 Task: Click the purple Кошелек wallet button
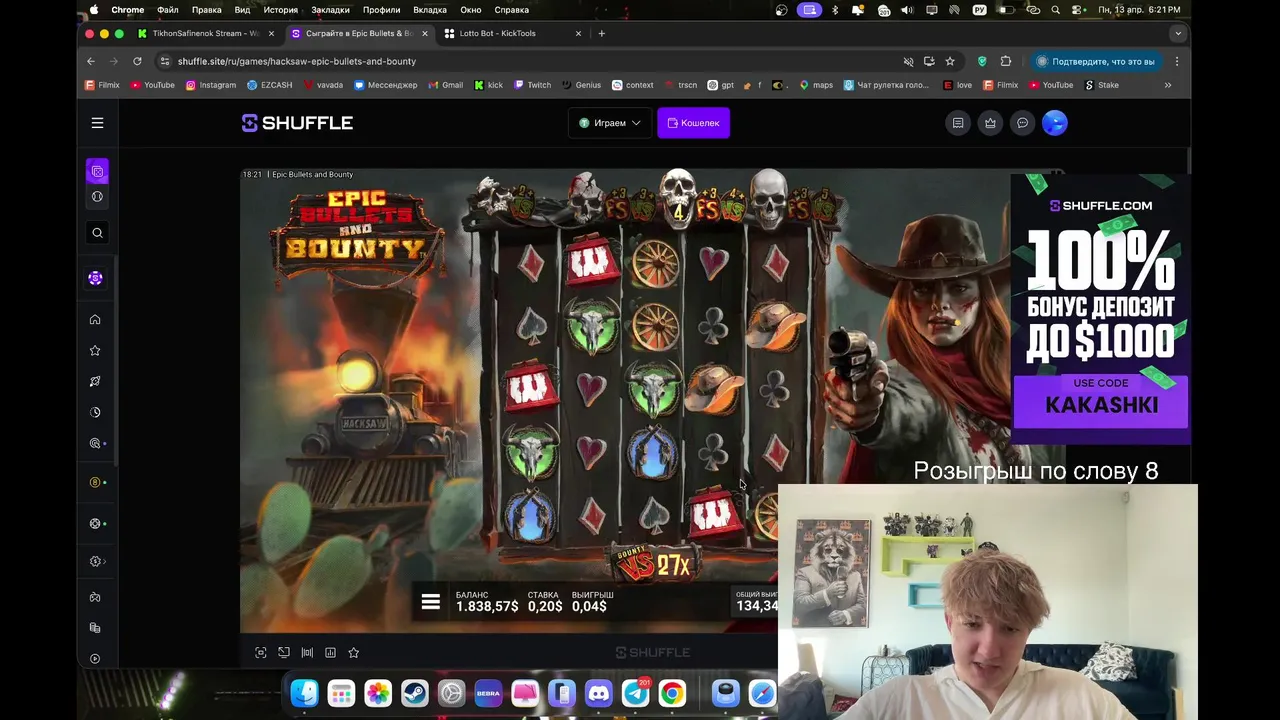pyautogui.click(x=693, y=123)
